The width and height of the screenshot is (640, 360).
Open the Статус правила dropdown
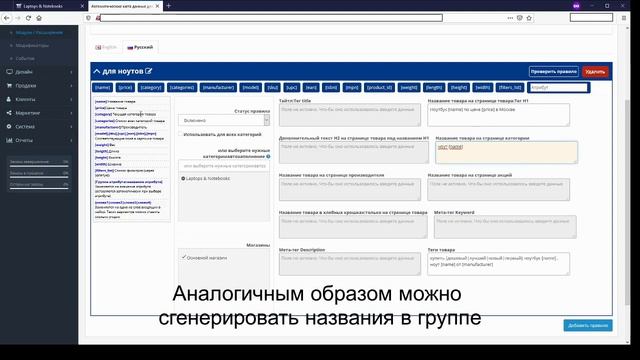[224, 120]
